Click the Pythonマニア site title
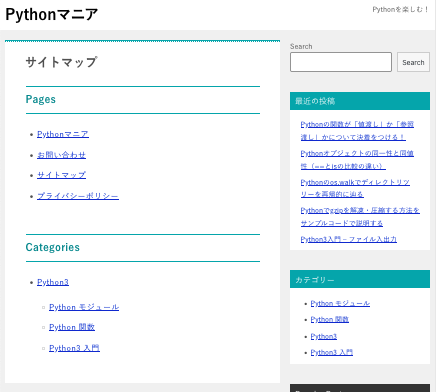This screenshot has width=436, height=392. [x=52, y=15]
